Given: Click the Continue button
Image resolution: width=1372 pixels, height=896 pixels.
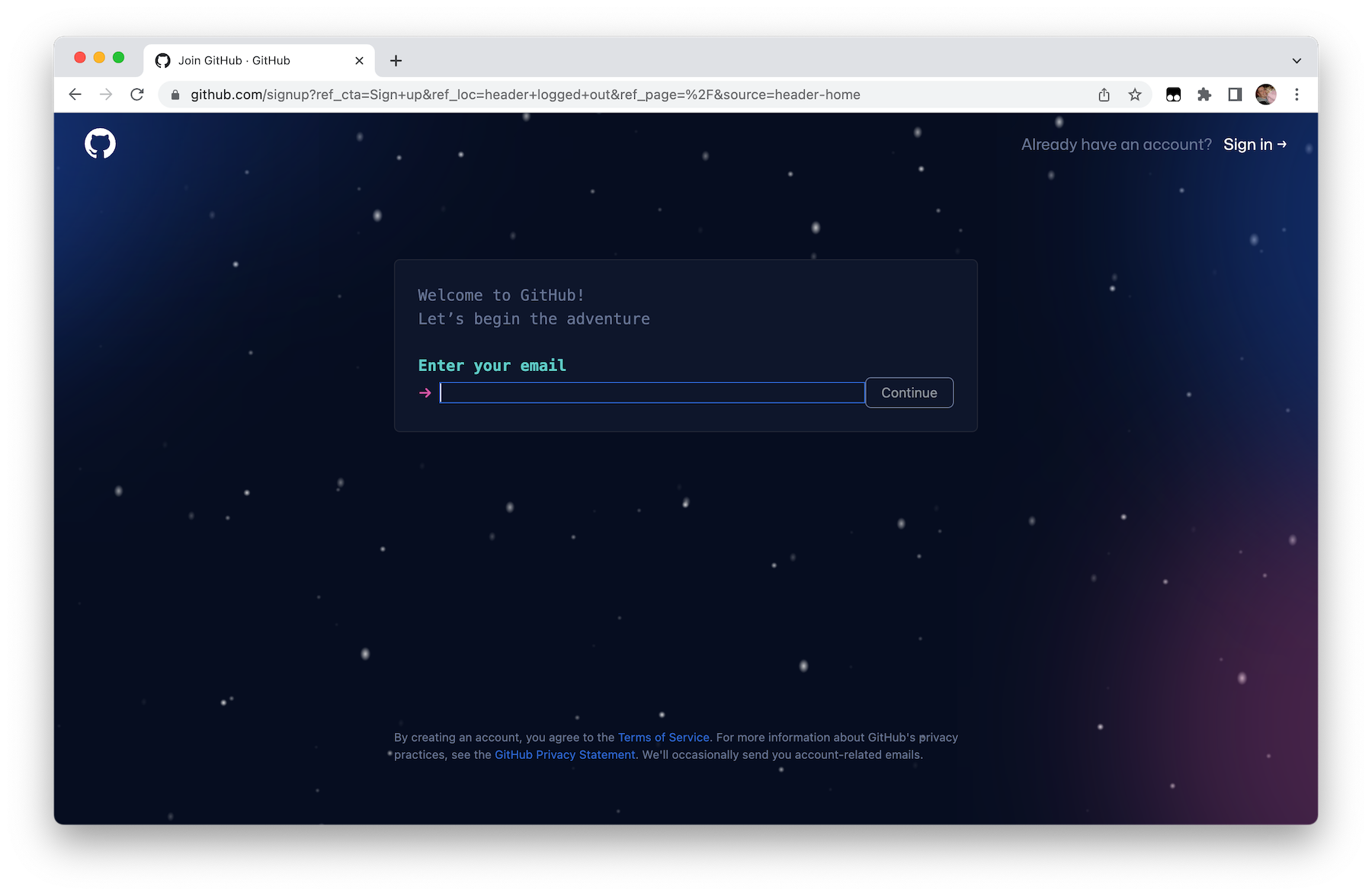Looking at the screenshot, I should (x=909, y=392).
